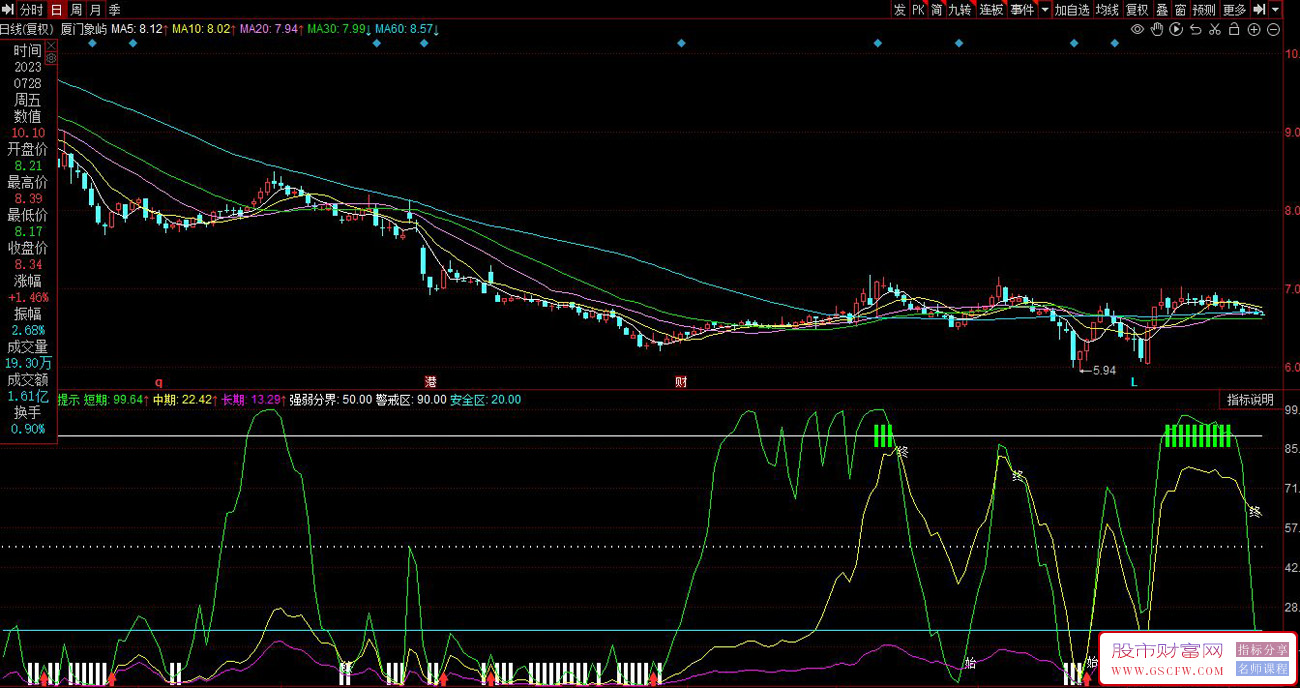Click the arrow-to-bar icon beside 更多
This screenshot has height=688, width=1300.
point(1259,10)
